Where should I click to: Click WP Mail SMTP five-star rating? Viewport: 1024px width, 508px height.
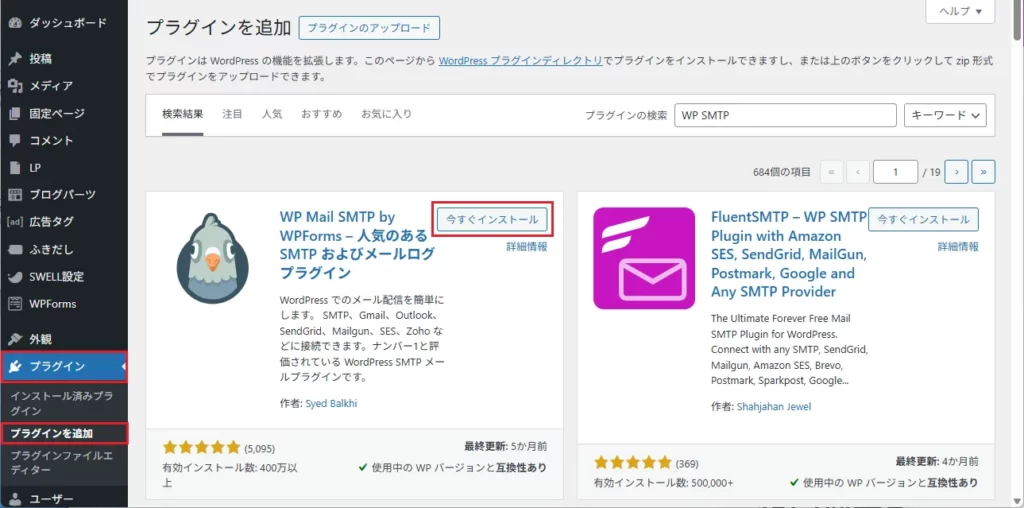(x=202, y=448)
